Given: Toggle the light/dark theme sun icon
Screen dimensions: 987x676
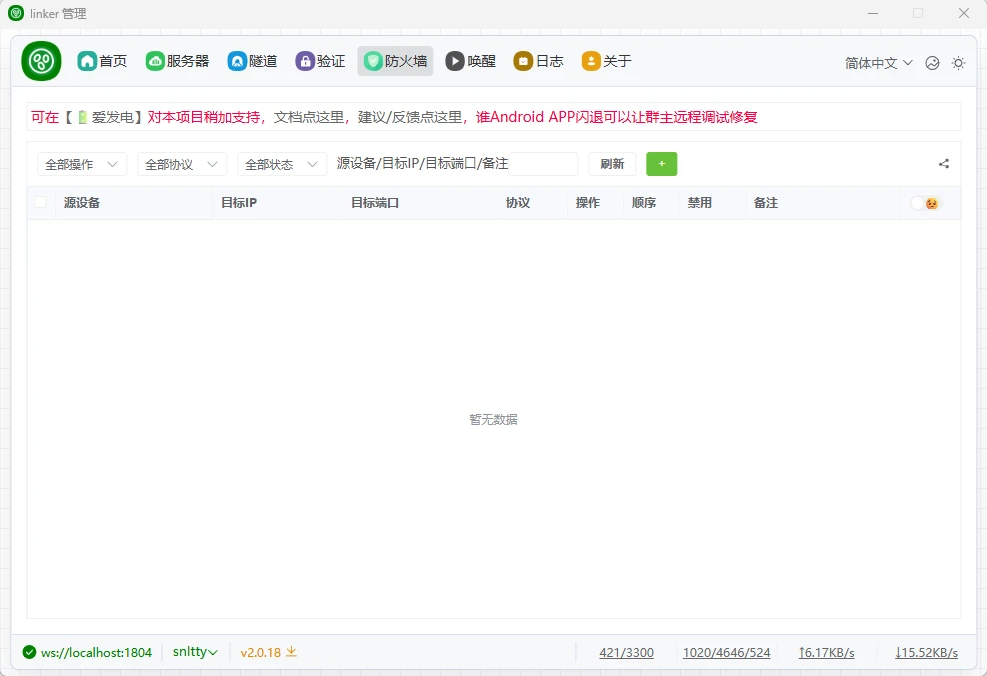Looking at the screenshot, I should [958, 63].
